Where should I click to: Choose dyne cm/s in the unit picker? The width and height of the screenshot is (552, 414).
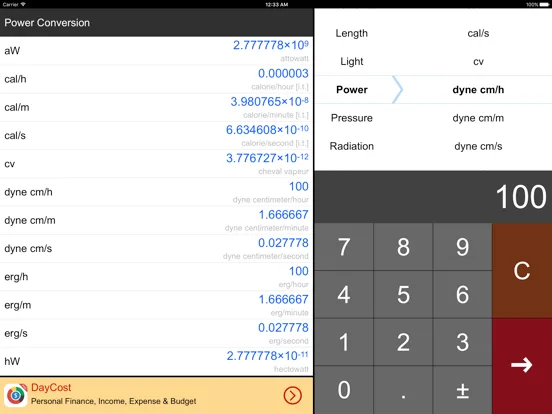(478, 146)
